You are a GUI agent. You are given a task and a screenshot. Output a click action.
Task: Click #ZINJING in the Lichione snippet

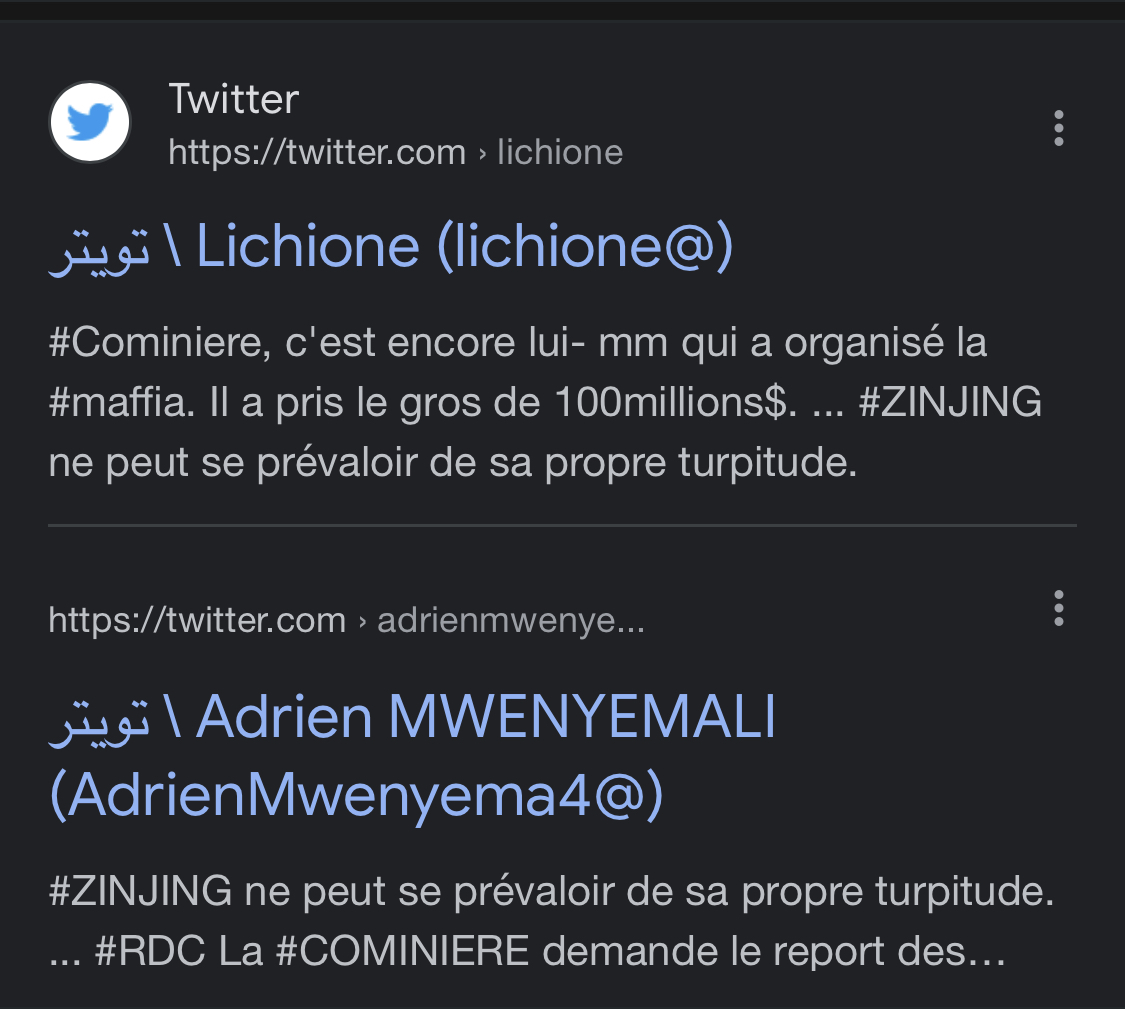[950, 402]
